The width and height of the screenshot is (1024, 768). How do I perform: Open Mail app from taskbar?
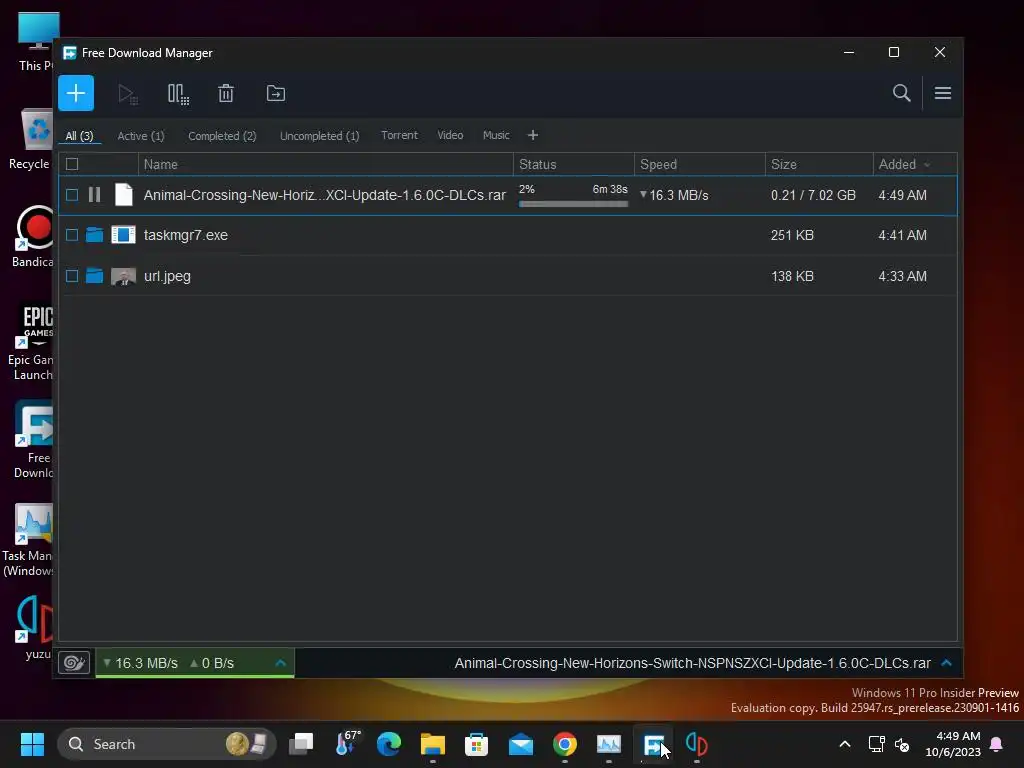(520, 744)
